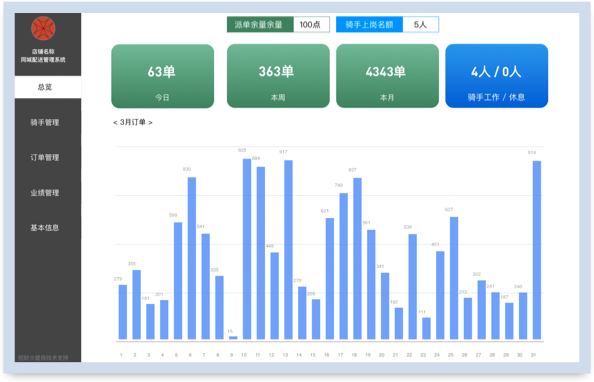Click the 100点 balance value
The image size is (594, 382).
(311, 25)
